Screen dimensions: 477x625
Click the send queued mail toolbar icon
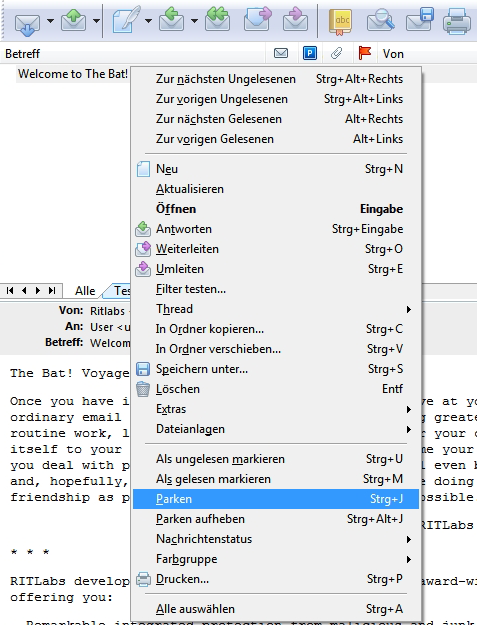(x=73, y=21)
